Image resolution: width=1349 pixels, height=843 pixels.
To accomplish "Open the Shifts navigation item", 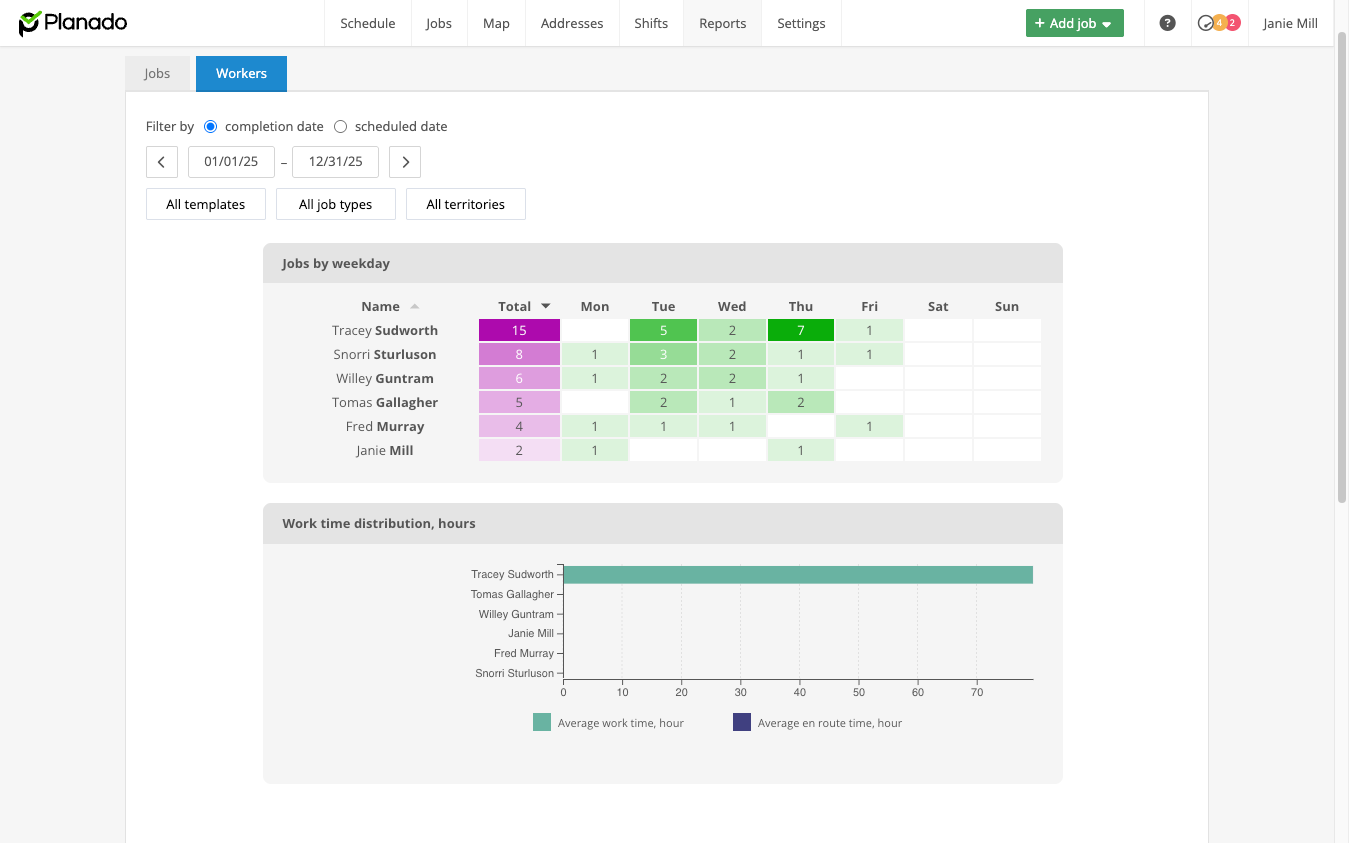I will pos(651,23).
